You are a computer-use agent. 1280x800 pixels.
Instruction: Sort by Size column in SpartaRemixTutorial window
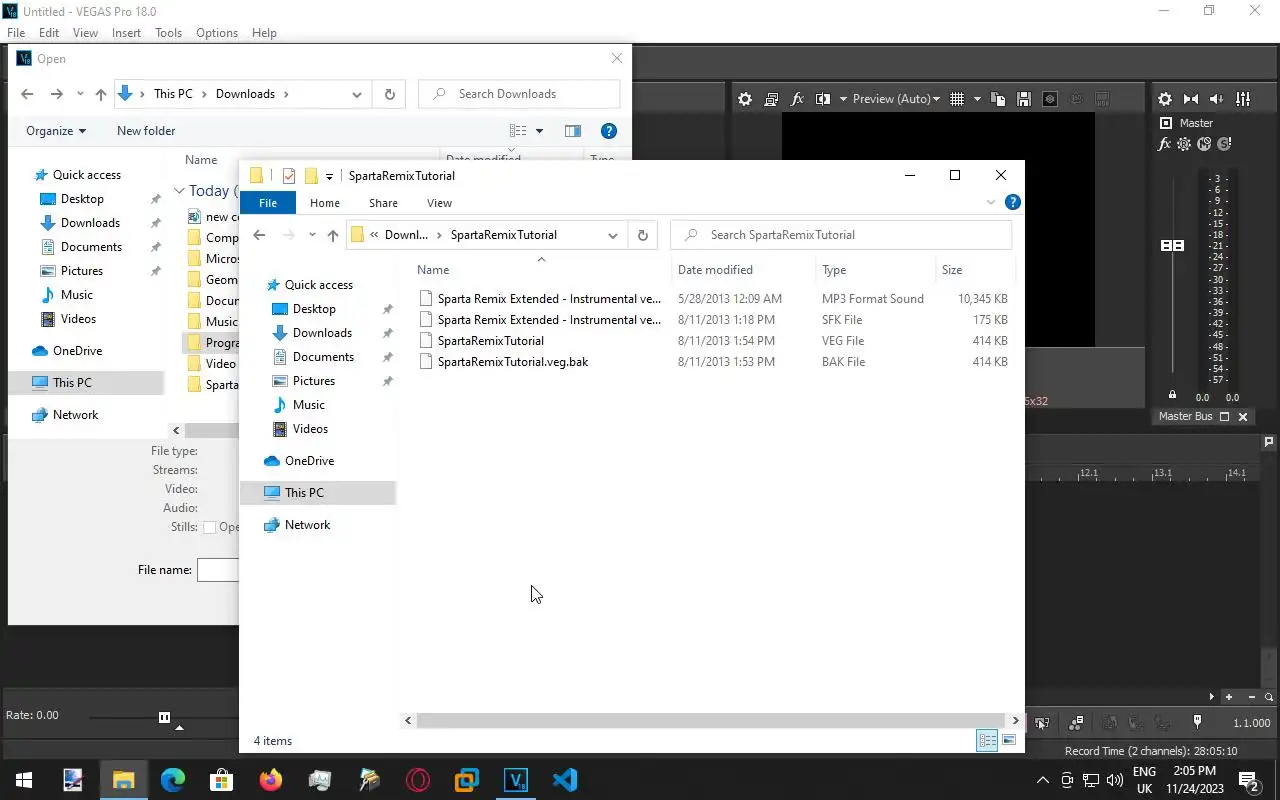[973, 270]
